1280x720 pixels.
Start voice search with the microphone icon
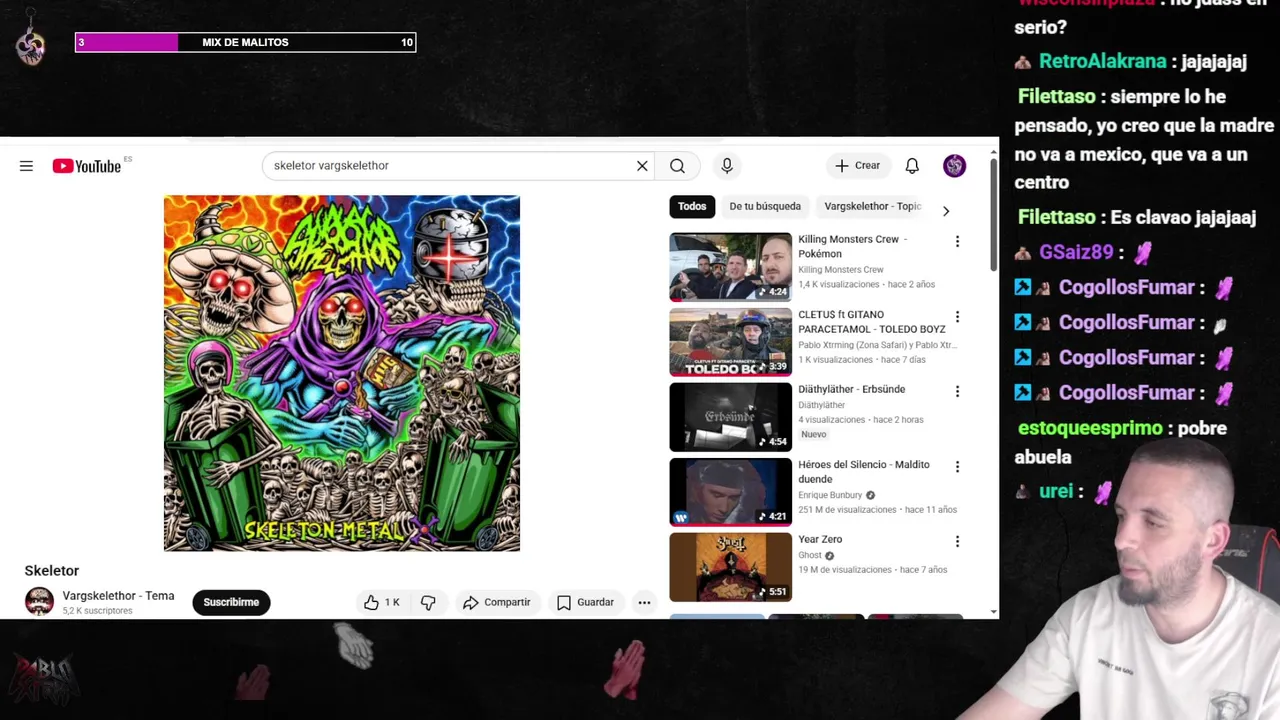(727, 166)
